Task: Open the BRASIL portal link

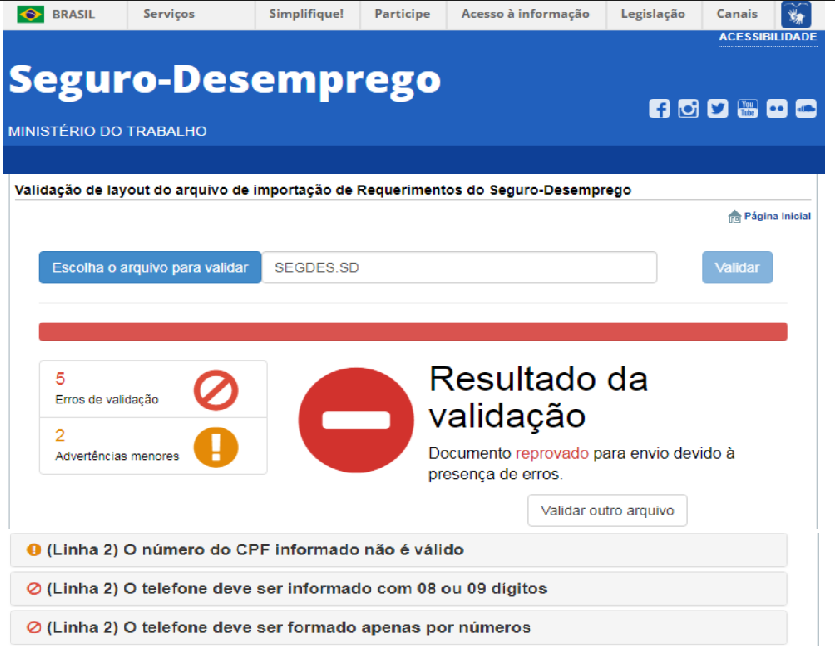Action: coord(73,14)
